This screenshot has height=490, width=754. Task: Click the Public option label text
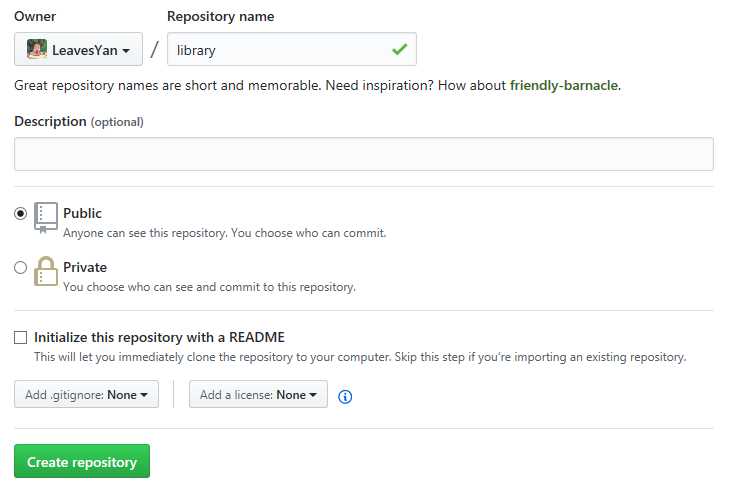(82, 213)
